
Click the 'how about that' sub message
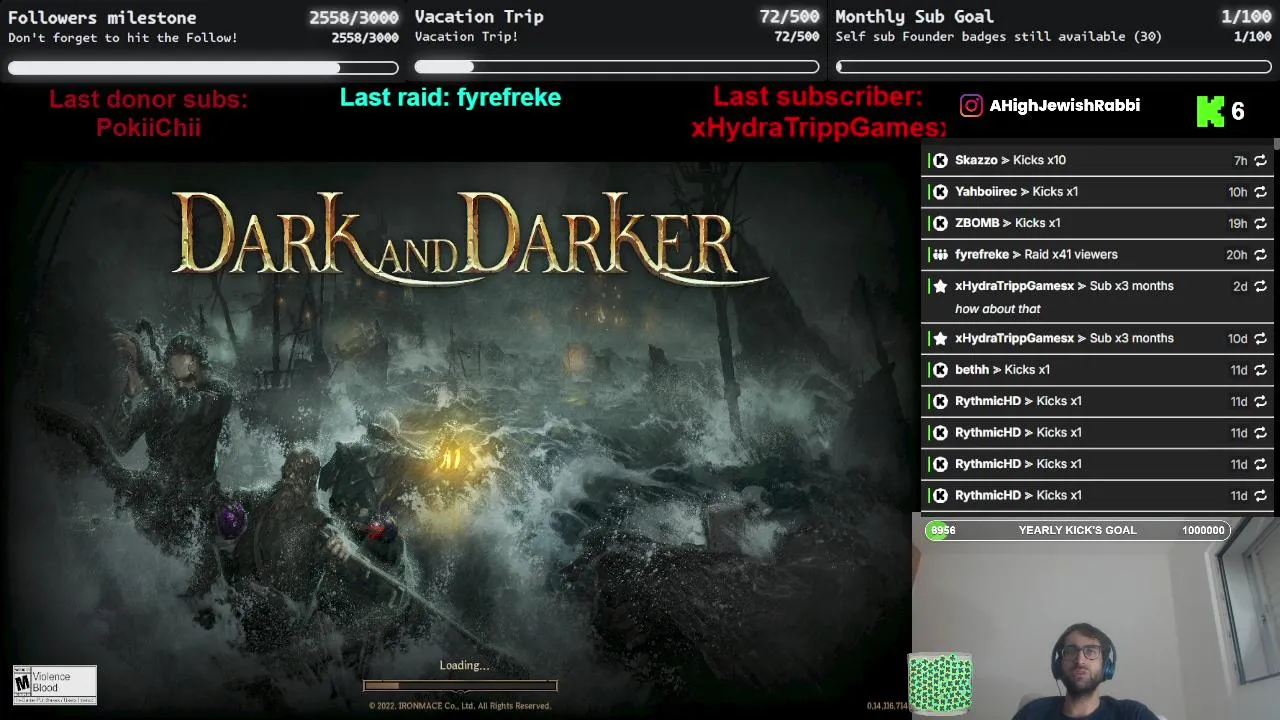tap(997, 309)
